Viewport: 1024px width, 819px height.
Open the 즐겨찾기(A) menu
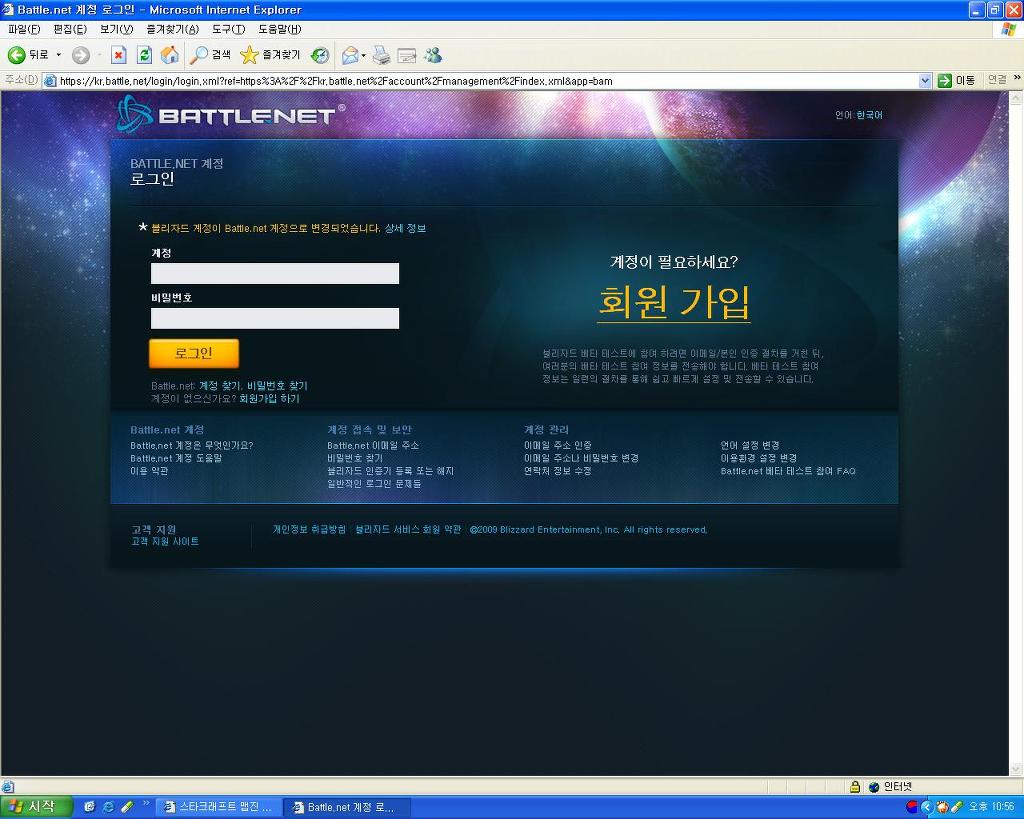[172, 29]
